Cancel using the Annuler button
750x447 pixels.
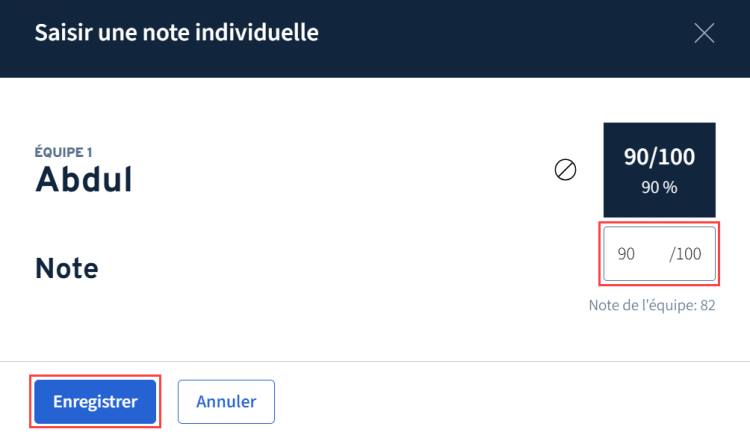tap(226, 402)
